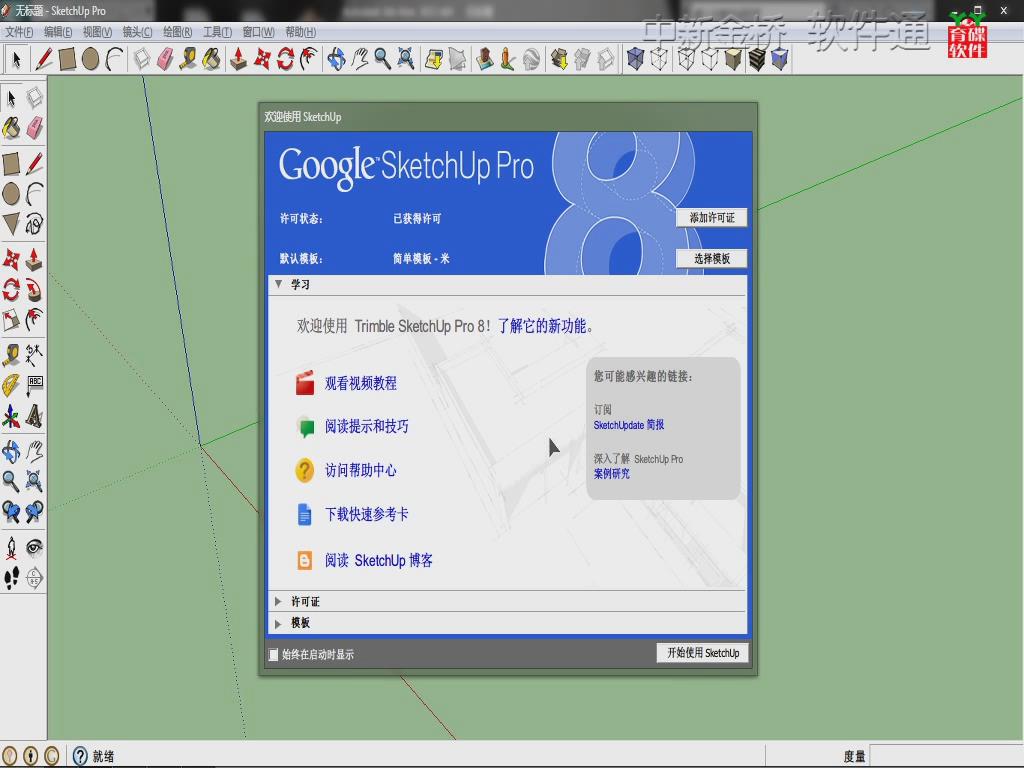Toggle Back Edges face style
The width and height of the screenshot is (1024, 768).
click(x=659, y=59)
